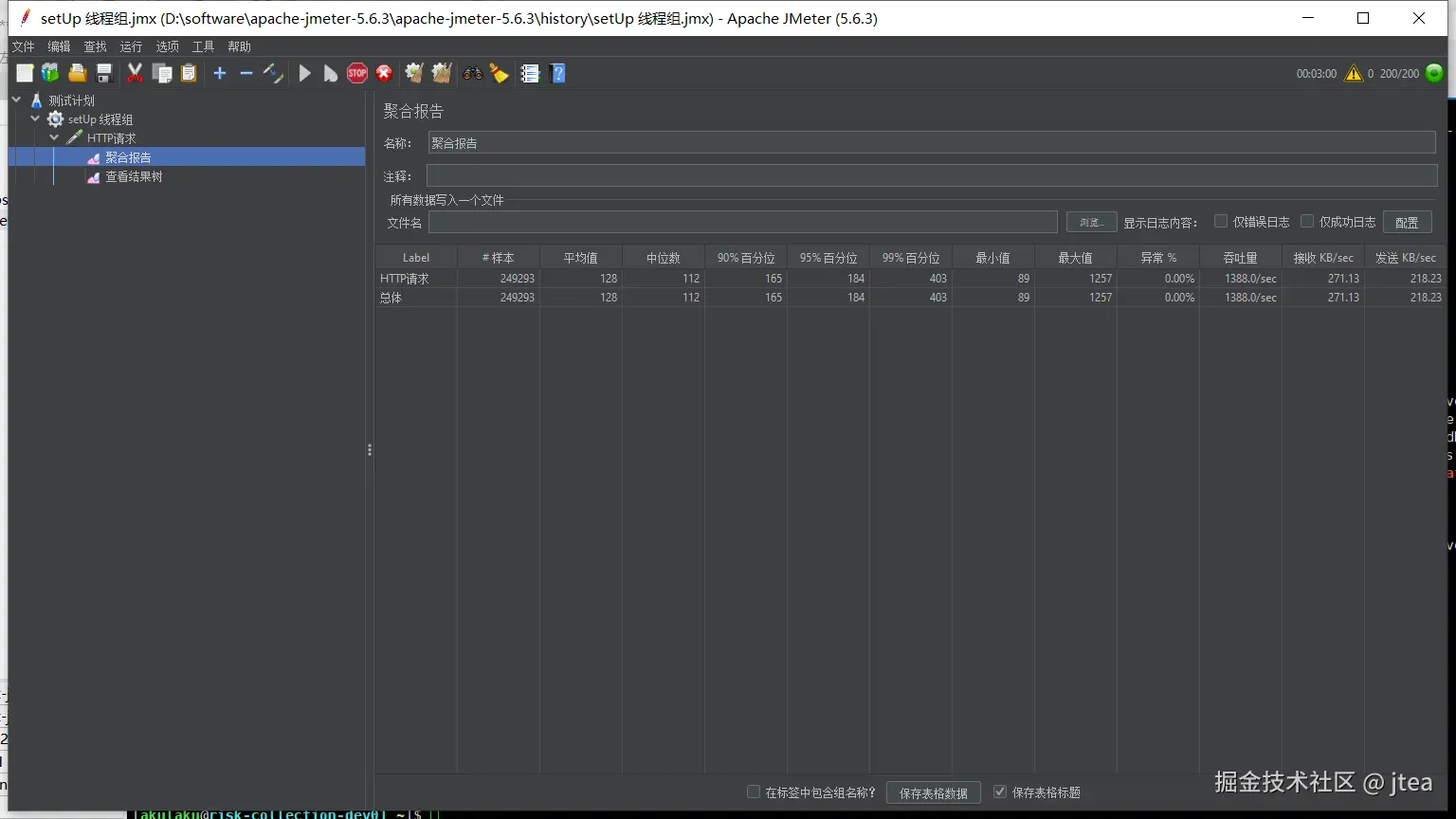Uncheck the 保存表格标题 checkbox
This screenshot has height=819, width=1456.
pos(1000,792)
